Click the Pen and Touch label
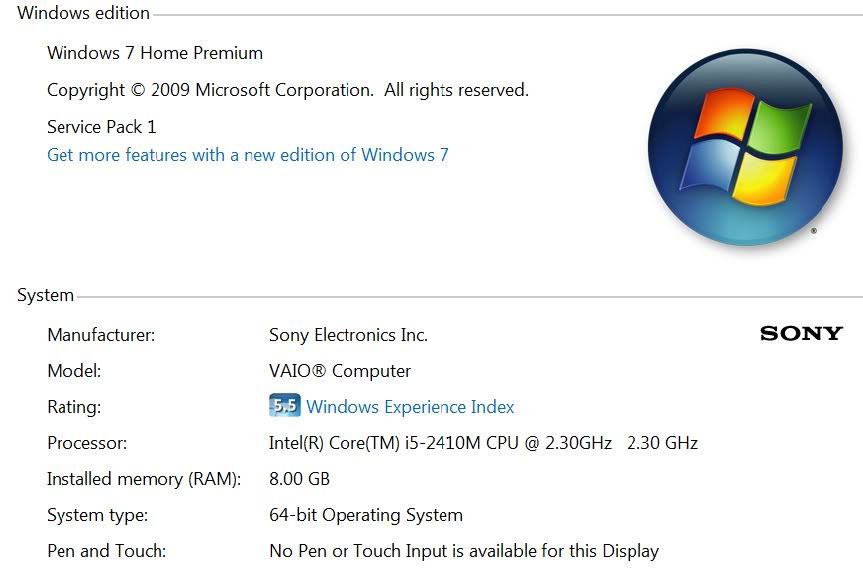Image resolution: width=863 pixels, height=570 pixels. [x=107, y=551]
